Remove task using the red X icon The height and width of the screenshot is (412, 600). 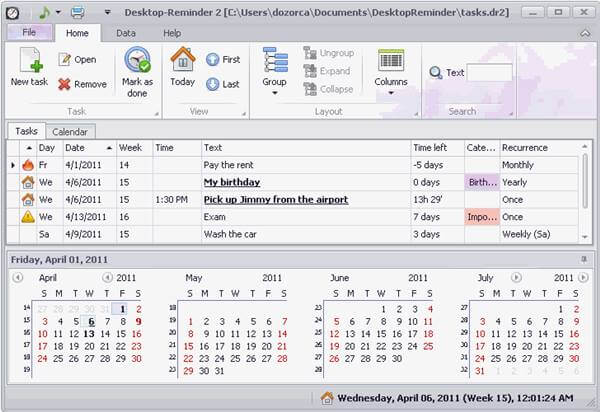pos(64,84)
